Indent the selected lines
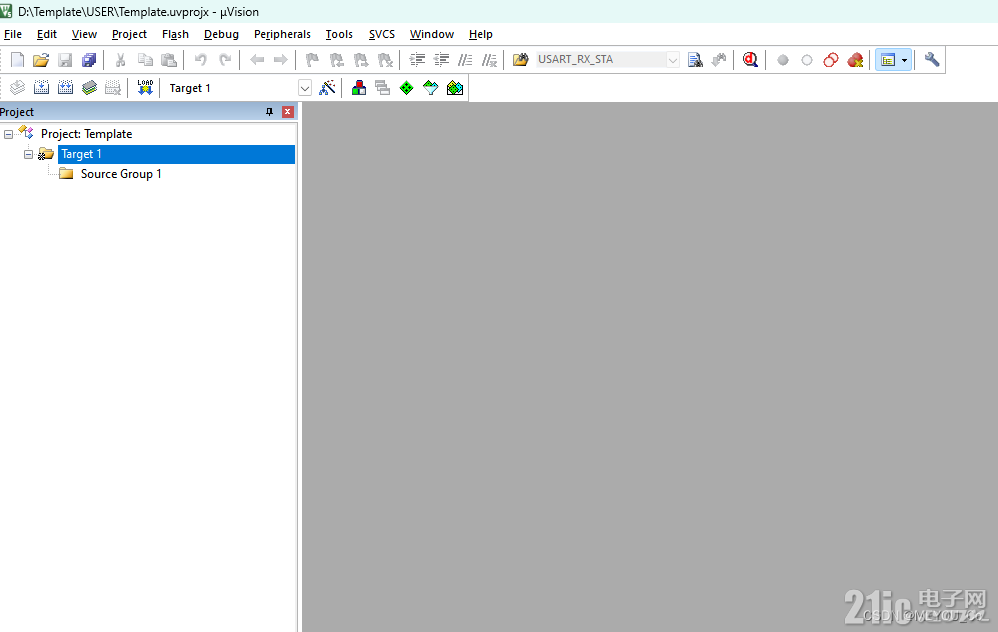Viewport: 998px width, 632px height. point(417,60)
